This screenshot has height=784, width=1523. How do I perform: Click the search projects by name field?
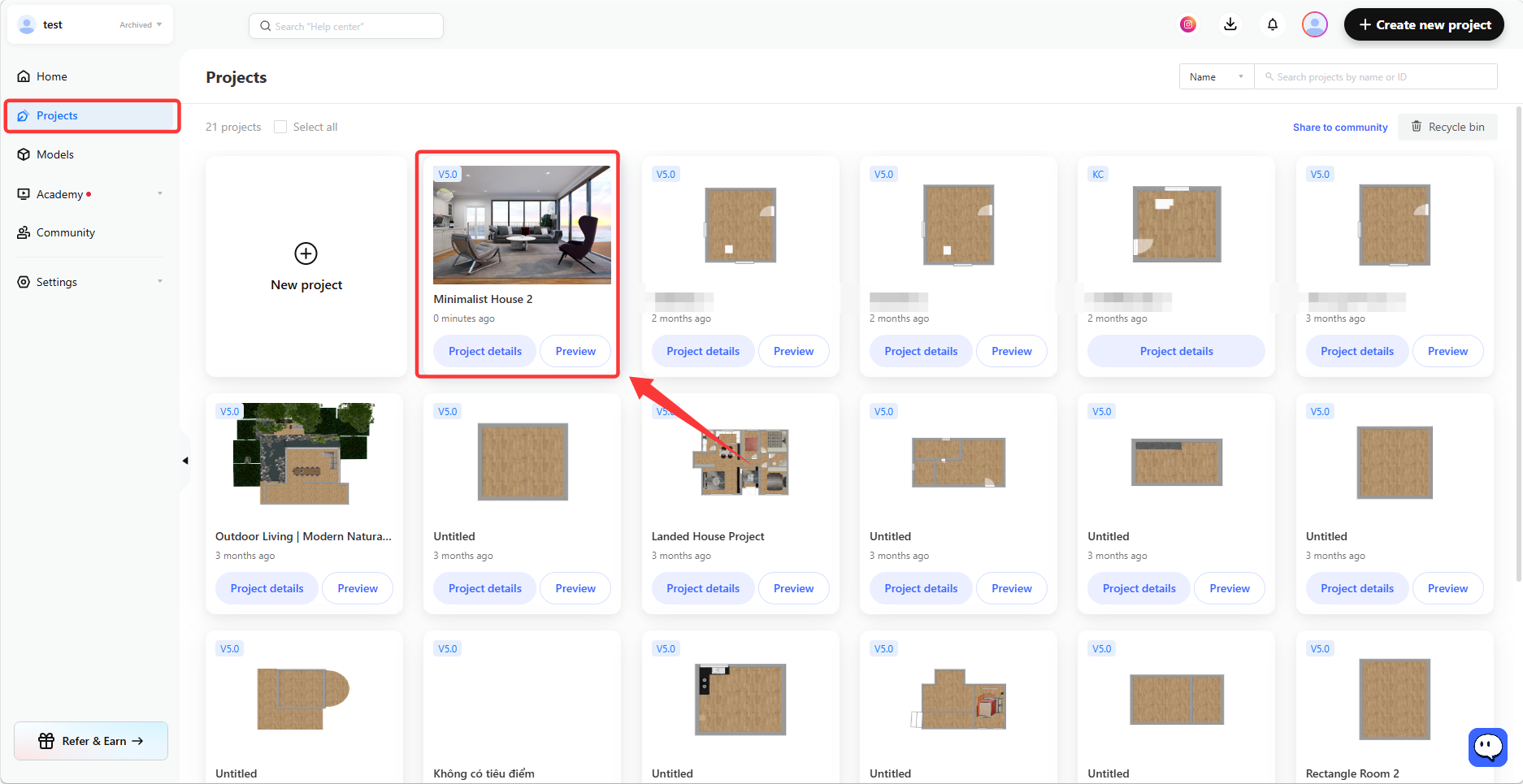tap(1375, 76)
